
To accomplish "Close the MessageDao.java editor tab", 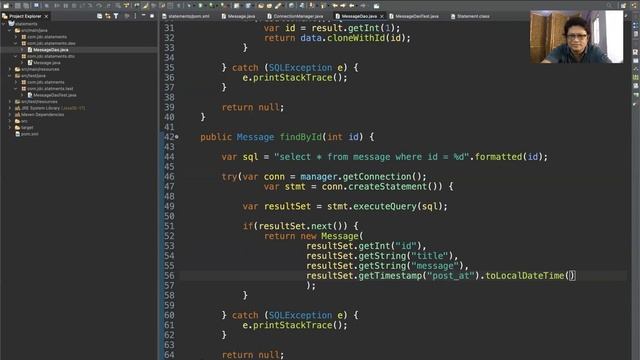I will click(382, 16).
